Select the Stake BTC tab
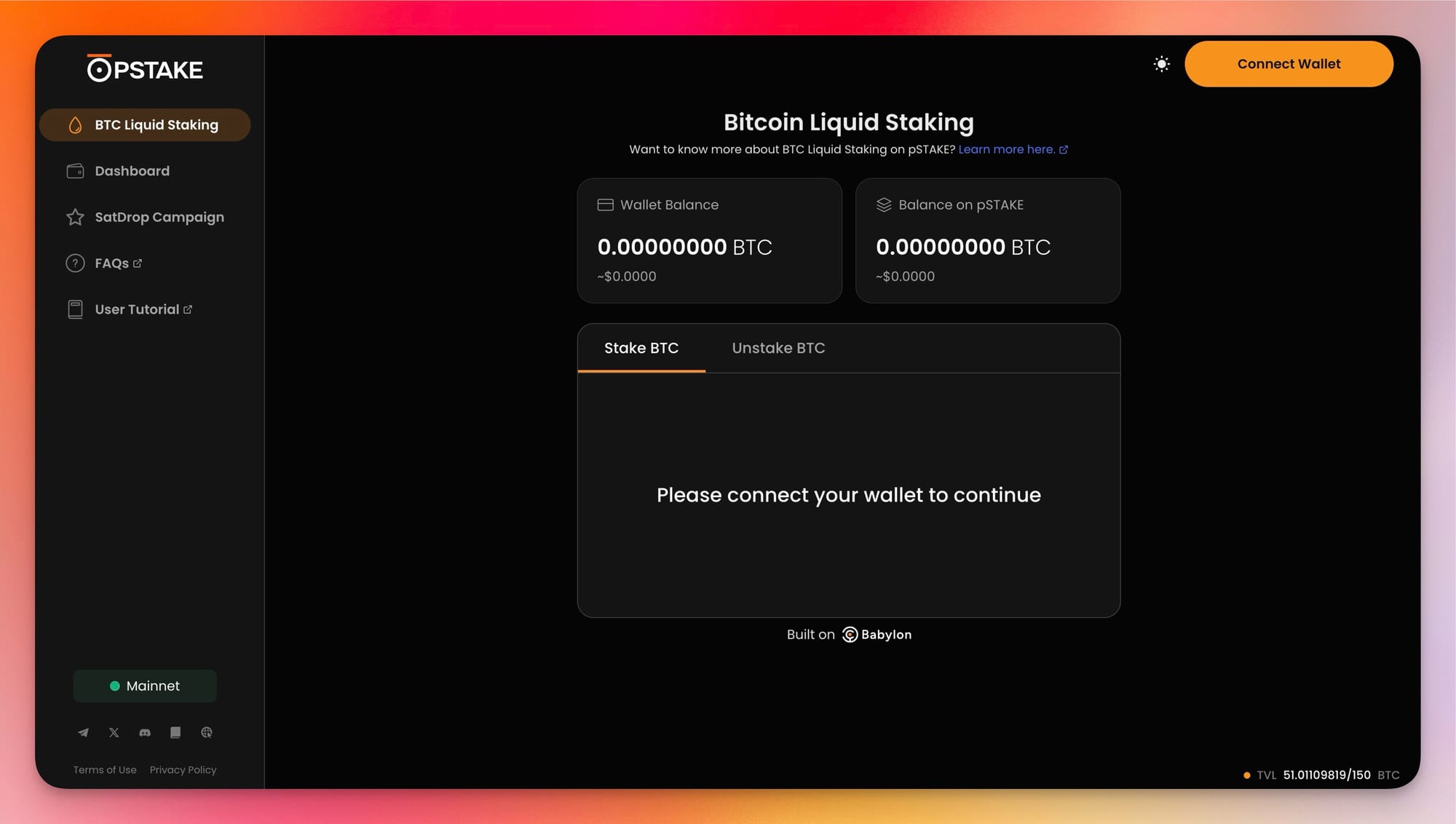This screenshot has width=1456, height=824. coord(641,348)
